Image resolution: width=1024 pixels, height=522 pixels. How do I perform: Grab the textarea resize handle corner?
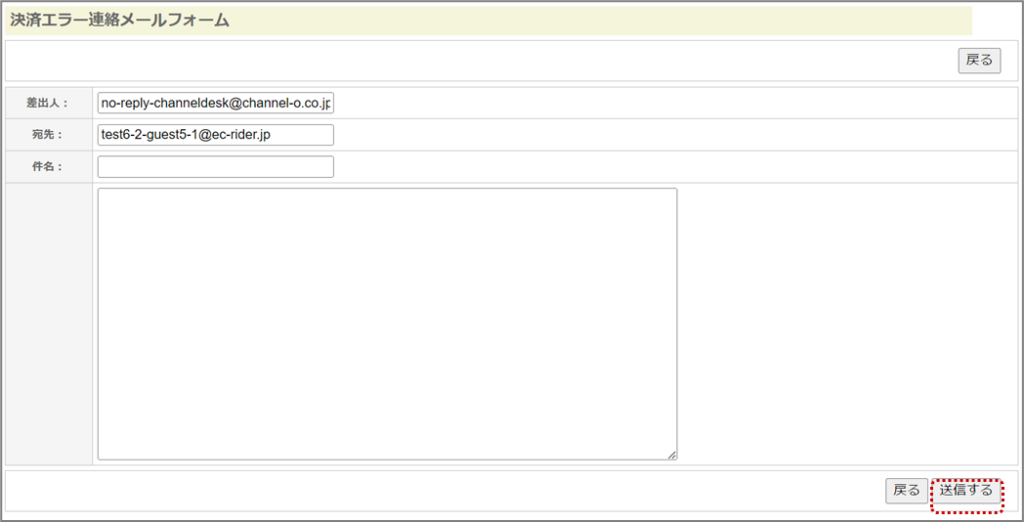[x=672, y=455]
